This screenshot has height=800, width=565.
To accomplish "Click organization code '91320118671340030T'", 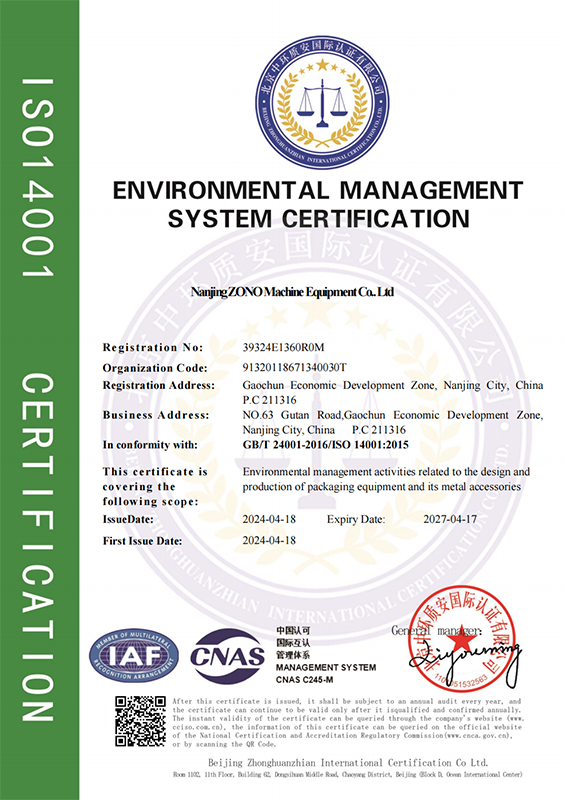I will pyautogui.click(x=294, y=367).
